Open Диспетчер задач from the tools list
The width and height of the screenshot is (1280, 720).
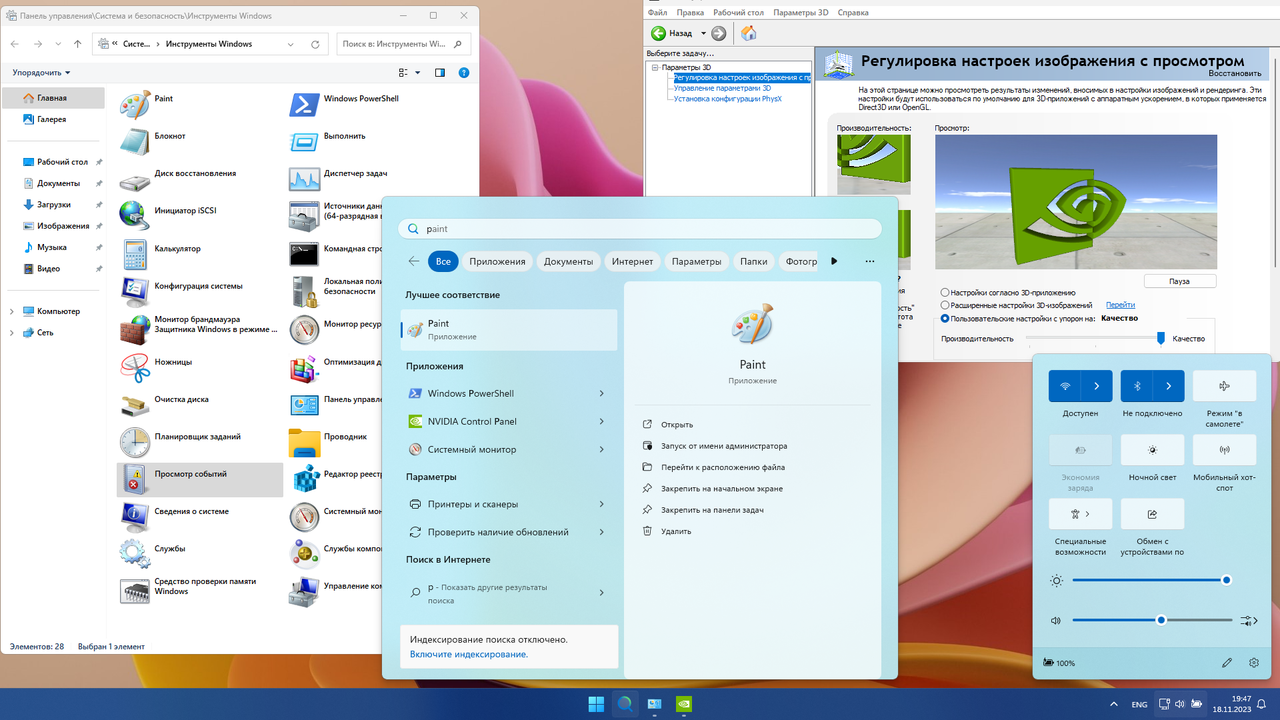click(304, 179)
